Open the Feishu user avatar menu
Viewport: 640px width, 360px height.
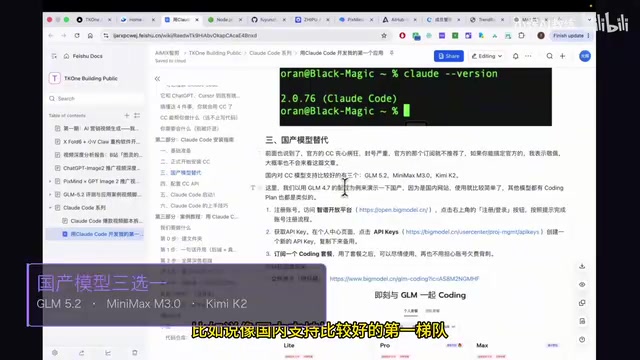[x=585, y=56]
